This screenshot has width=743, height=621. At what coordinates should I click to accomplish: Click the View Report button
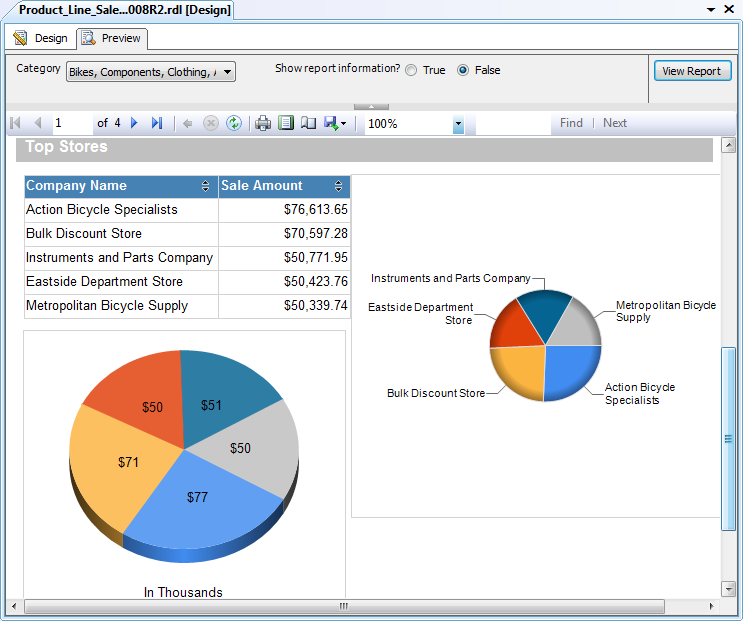692,71
